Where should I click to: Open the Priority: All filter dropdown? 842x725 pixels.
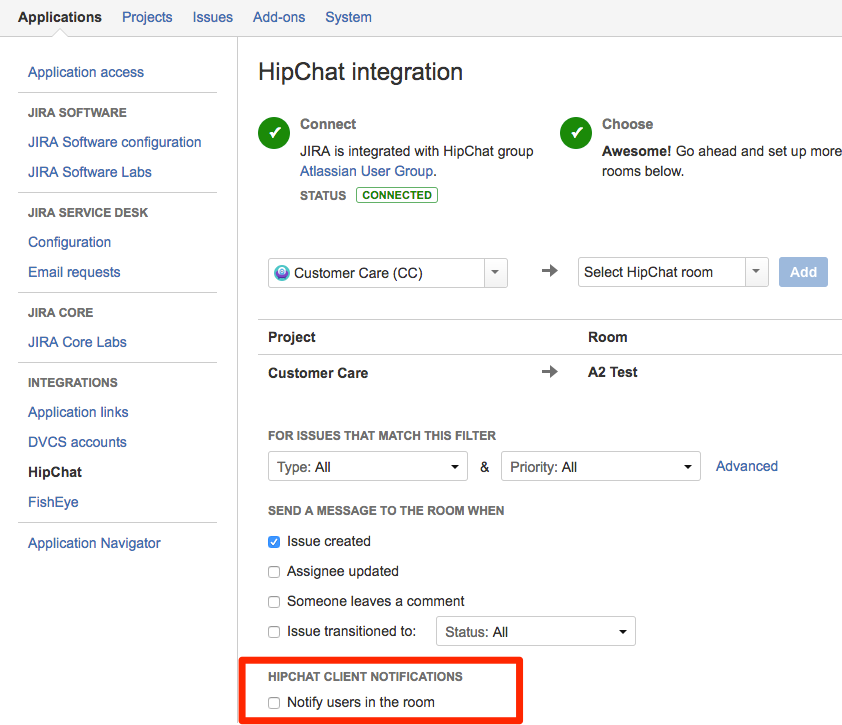(600, 466)
